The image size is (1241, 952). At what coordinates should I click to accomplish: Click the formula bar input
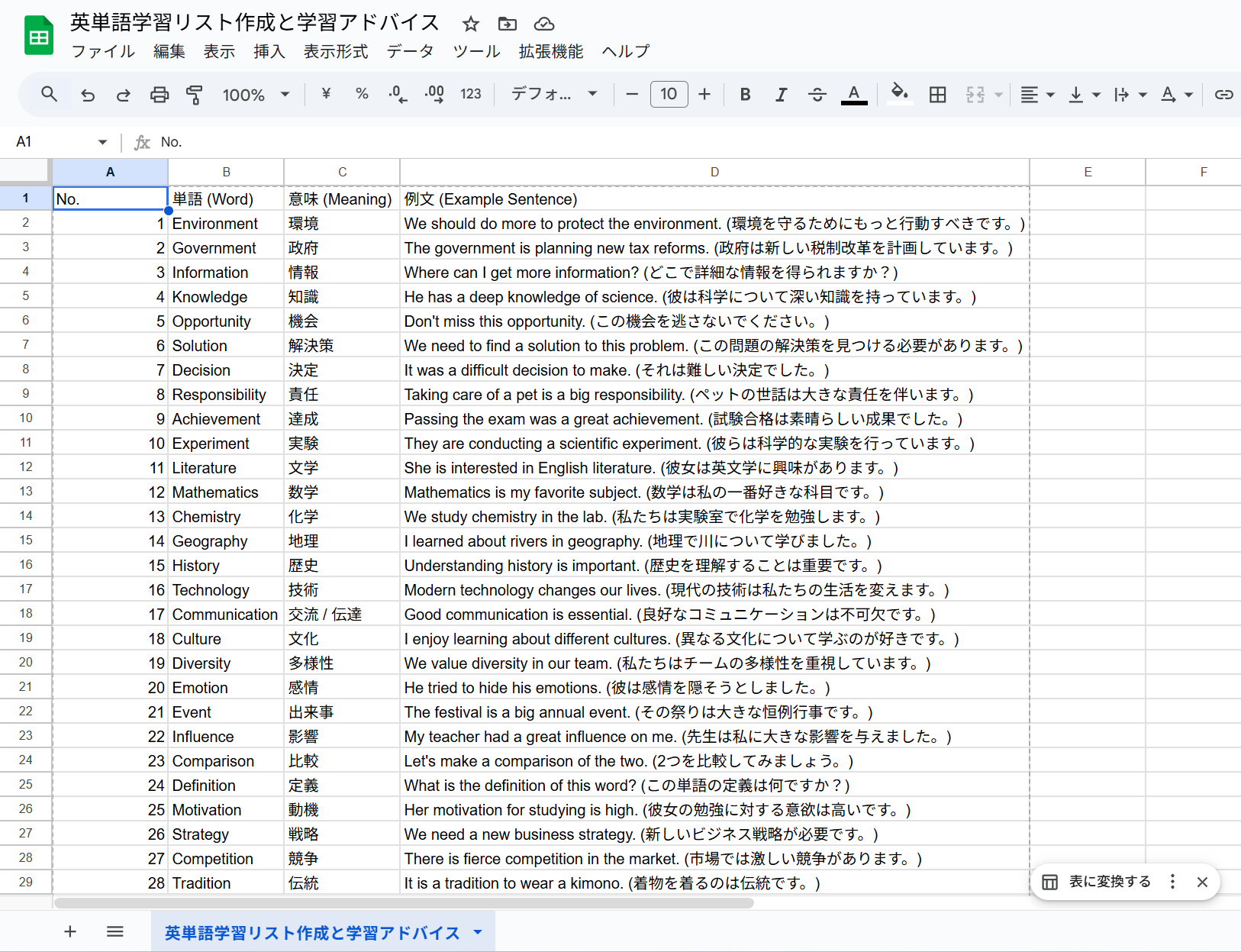click(698, 142)
